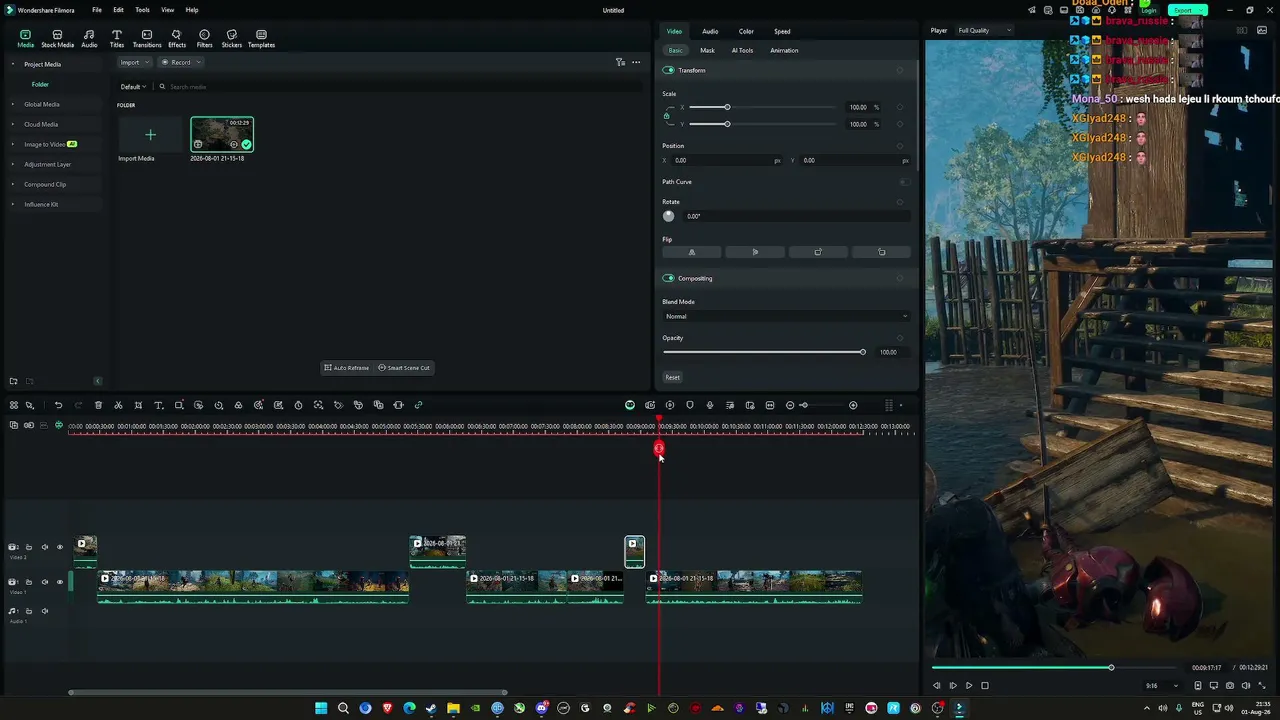Zoom in the timeline with plus icon

point(853,405)
